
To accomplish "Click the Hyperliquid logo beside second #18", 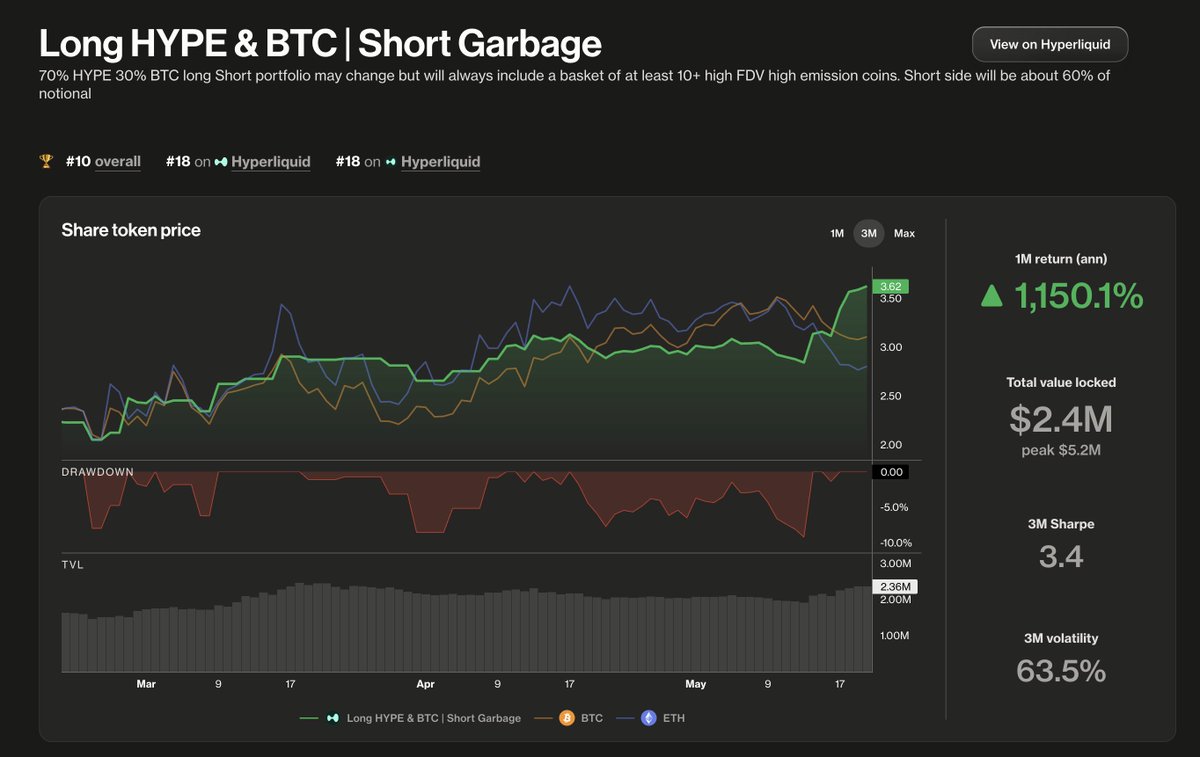I will tap(391, 162).
